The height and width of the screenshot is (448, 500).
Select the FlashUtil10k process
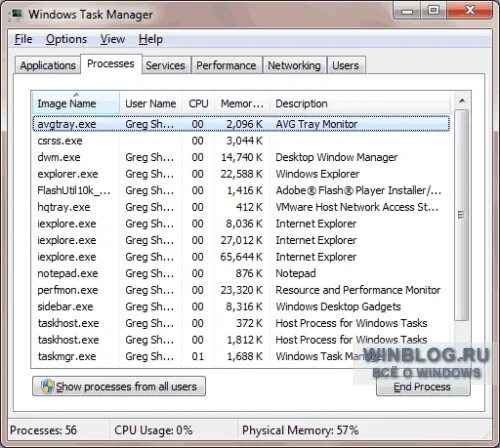pyautogui.click(x=241, y=190)
